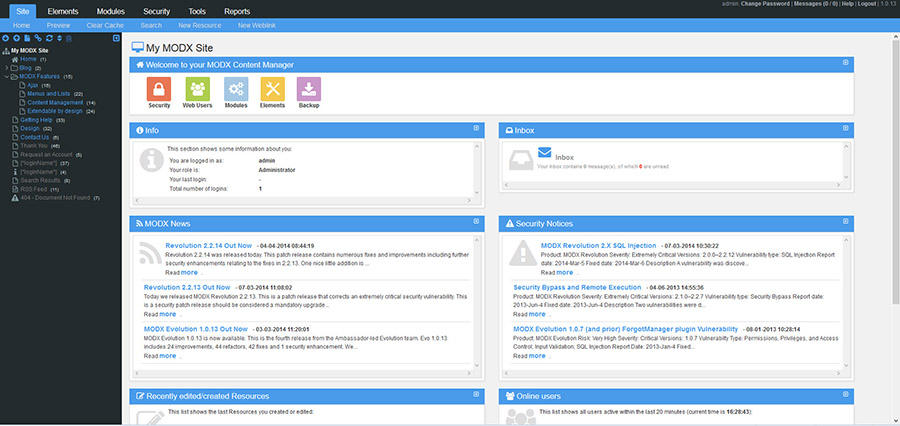The image size is (900, 426).
Task: Collapse the Info panel
Action: tap(476, 128)
